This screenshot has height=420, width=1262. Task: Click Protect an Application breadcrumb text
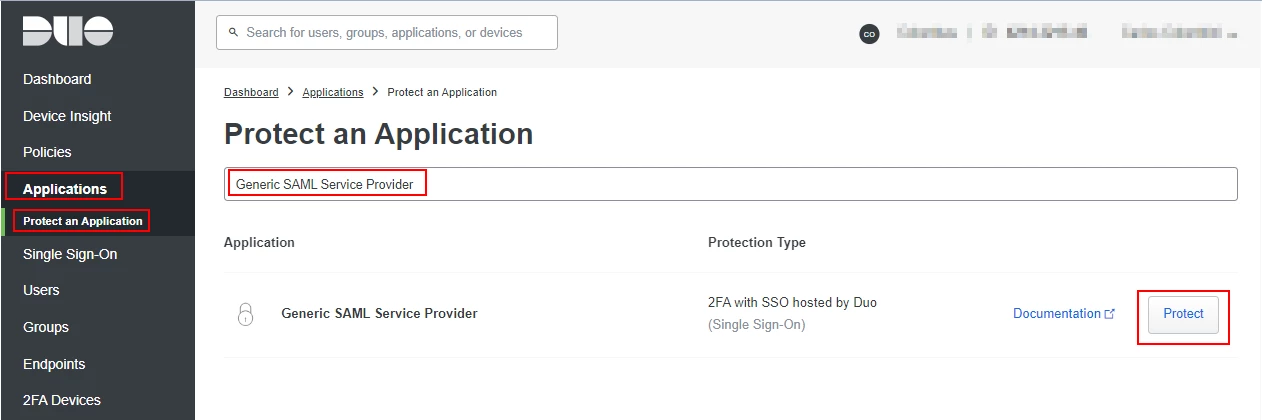[x=442, y=92]
